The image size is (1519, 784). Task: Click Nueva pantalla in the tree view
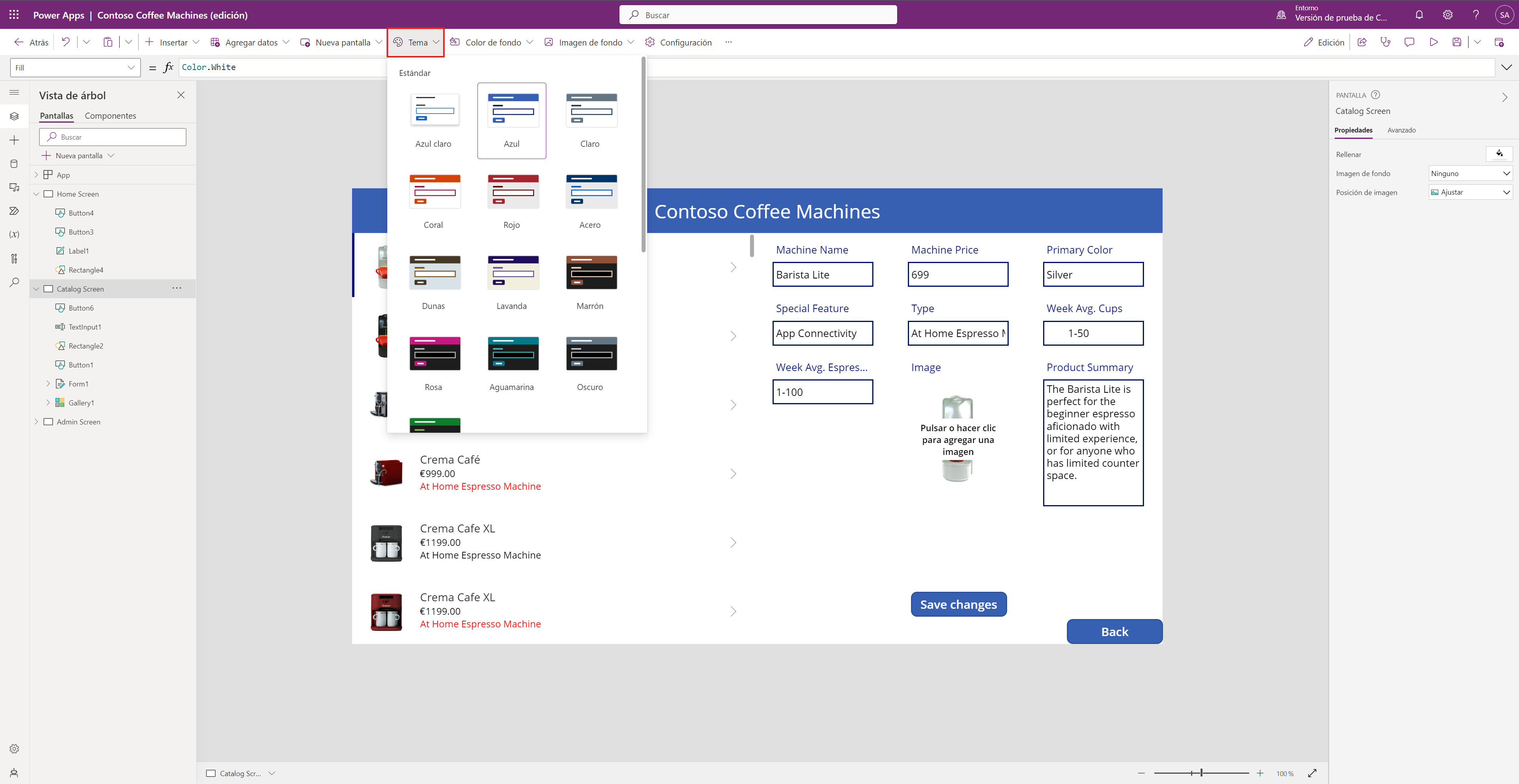click(x=78, y=155)
